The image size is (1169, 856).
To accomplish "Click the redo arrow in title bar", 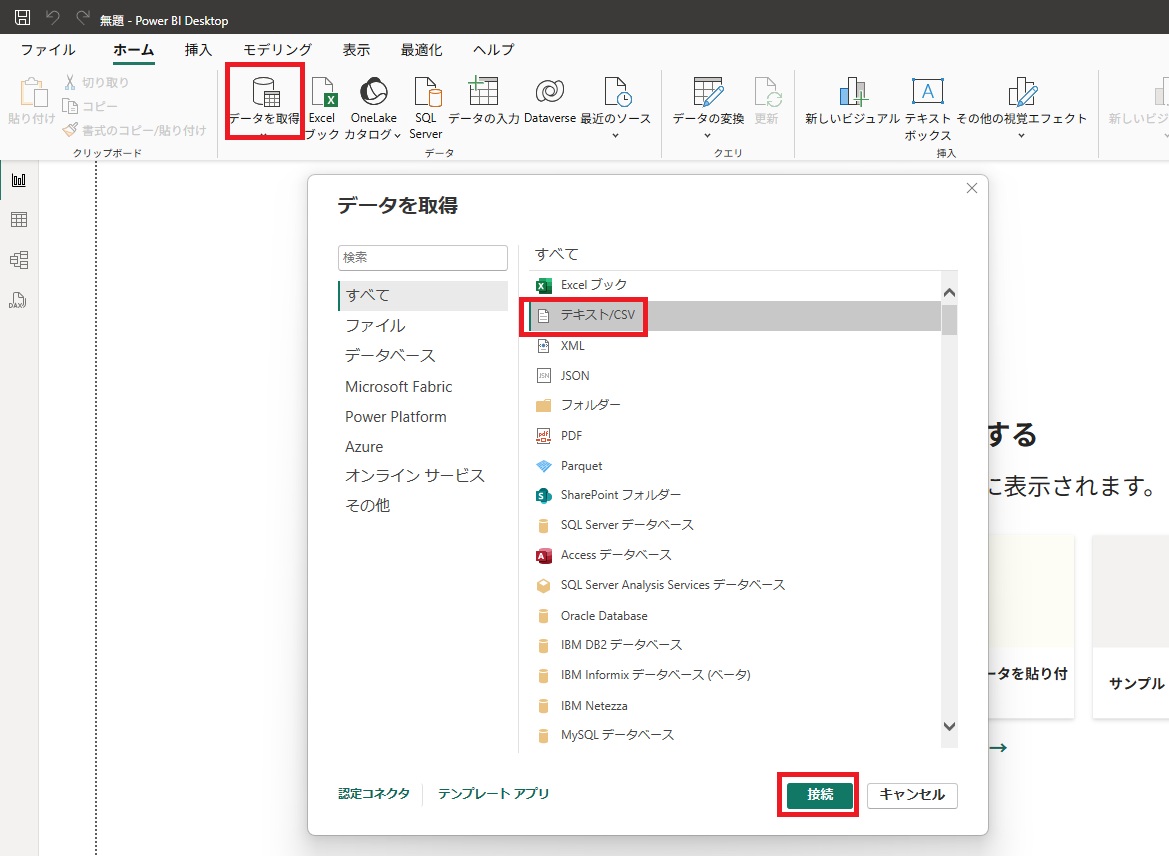I will point(83,17).
